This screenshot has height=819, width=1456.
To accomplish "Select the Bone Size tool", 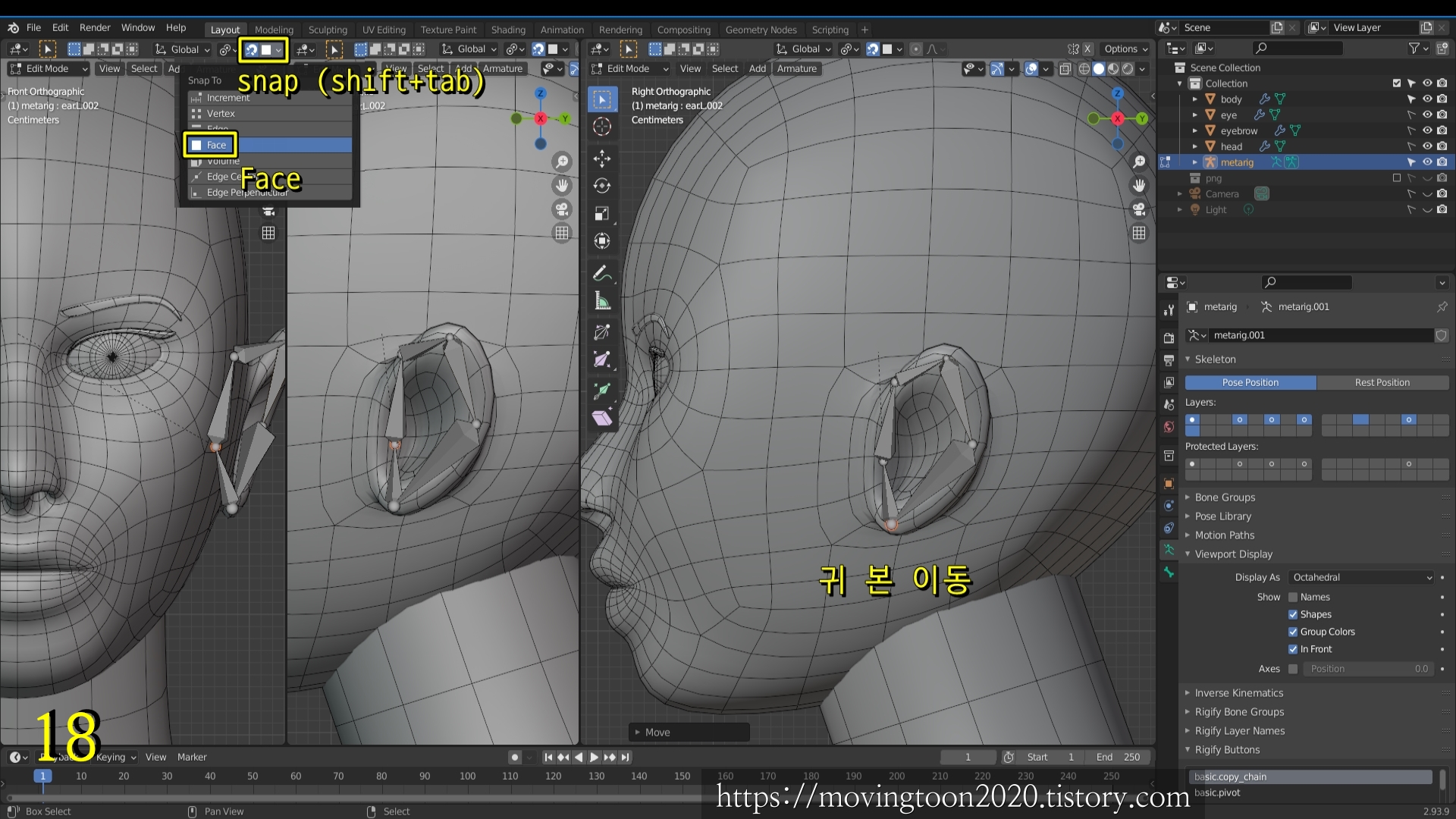I will pyautogui.click(x=602, y=359).
